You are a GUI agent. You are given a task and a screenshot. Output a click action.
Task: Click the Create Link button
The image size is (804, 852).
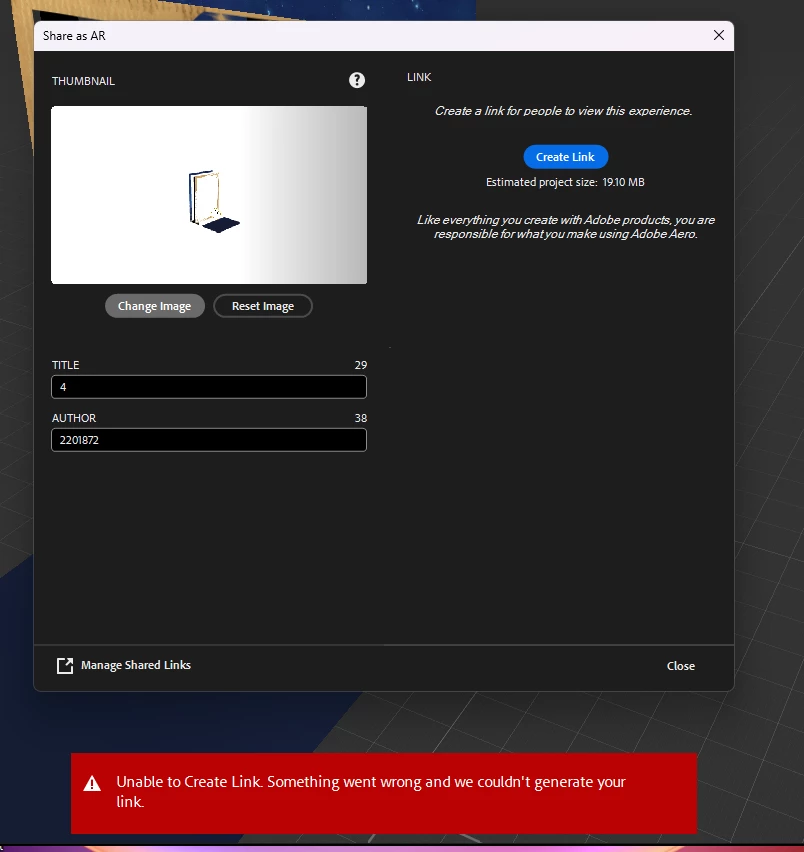coord(566,157)
